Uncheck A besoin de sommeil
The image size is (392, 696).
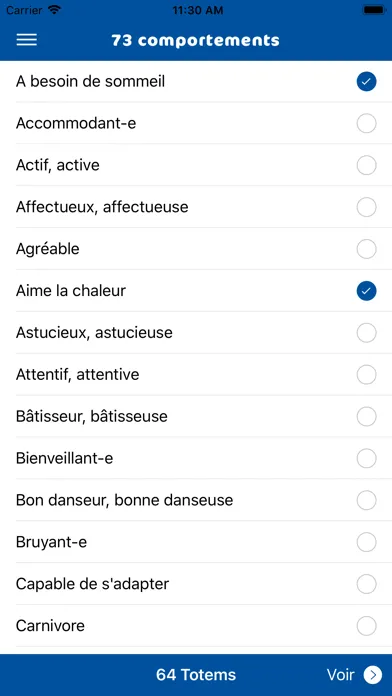coord(366,82)
